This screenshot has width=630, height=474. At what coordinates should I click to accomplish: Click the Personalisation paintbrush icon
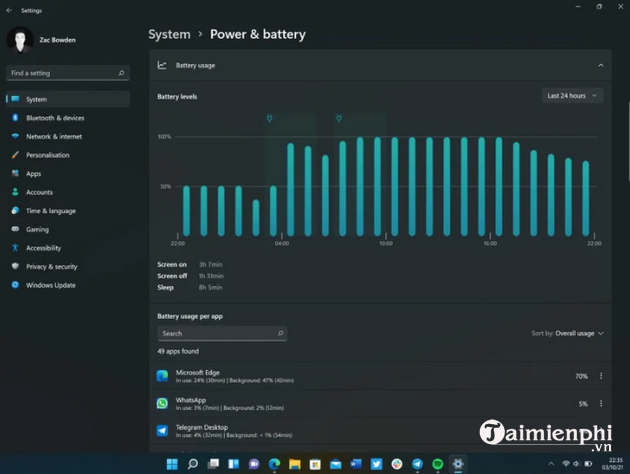pos(15,155)
